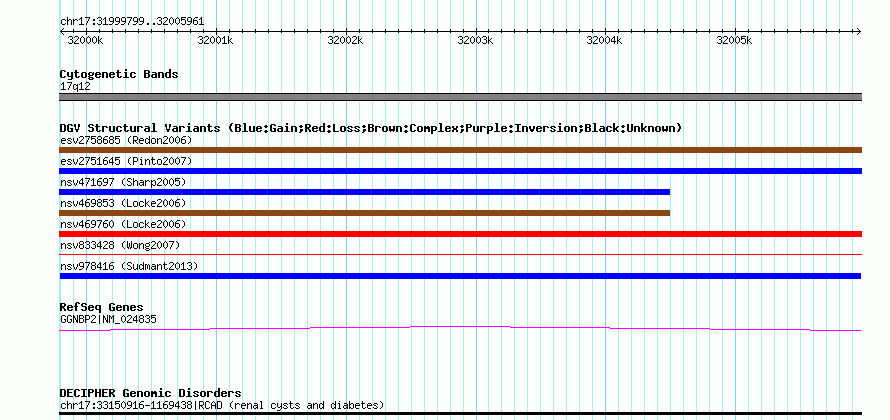Open the esv2751645 (Pinto2007) variant label

coord(126,161)
